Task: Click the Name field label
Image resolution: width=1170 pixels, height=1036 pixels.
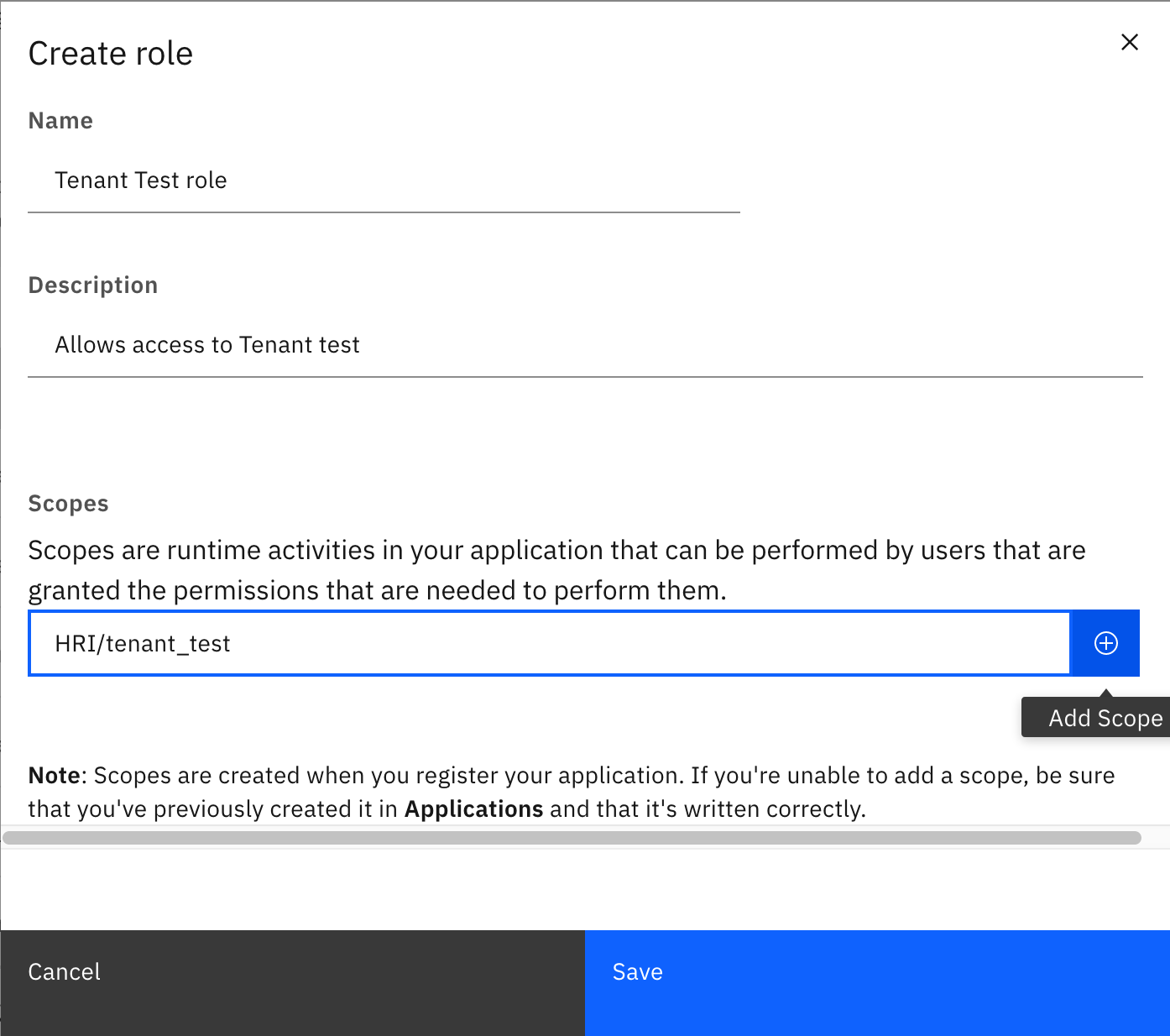Action: pos(60,121)
